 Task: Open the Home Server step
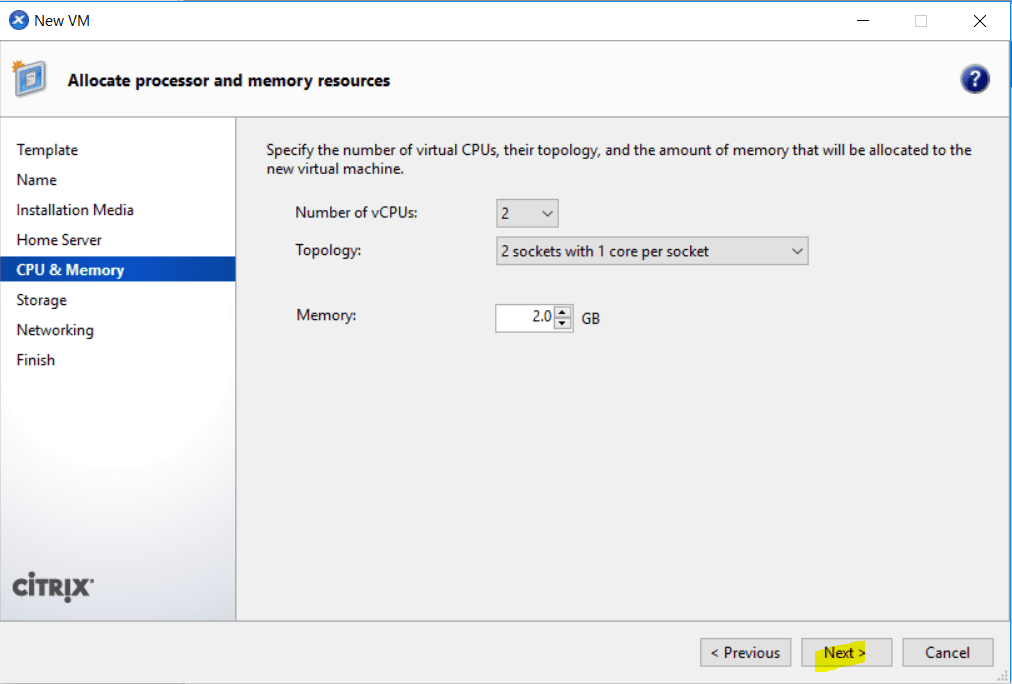click(61, 239)
